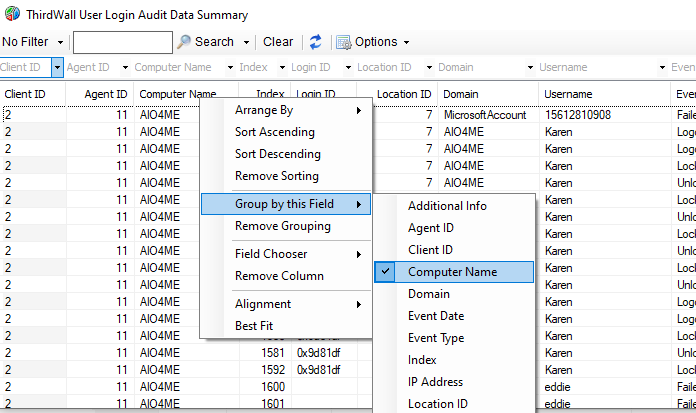Group by Domain in submenu
Image resolution: width=696 pixels, height=413 pixels.
click(x=454, y=294)
